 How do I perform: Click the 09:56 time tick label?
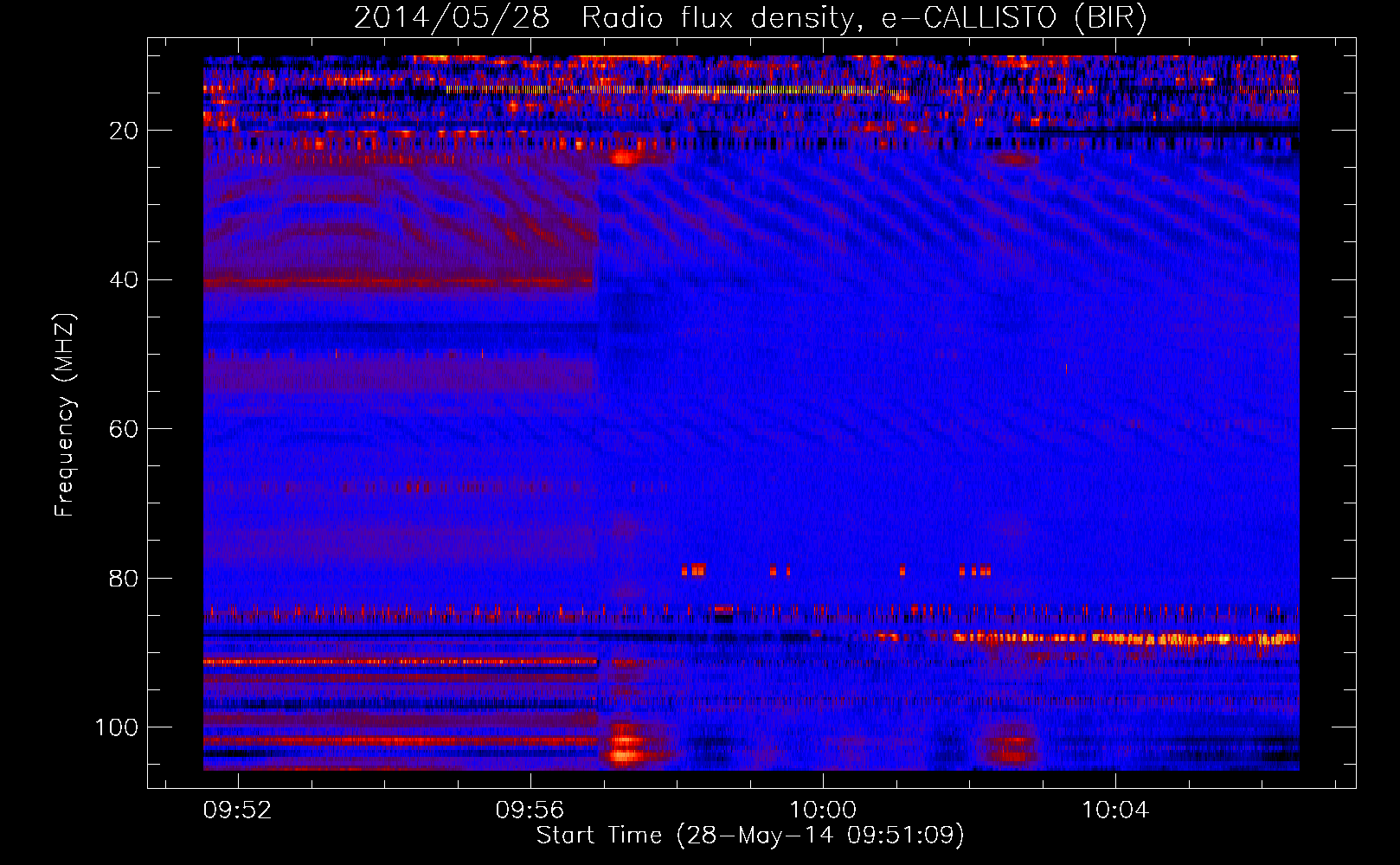(x=530, y=810)
